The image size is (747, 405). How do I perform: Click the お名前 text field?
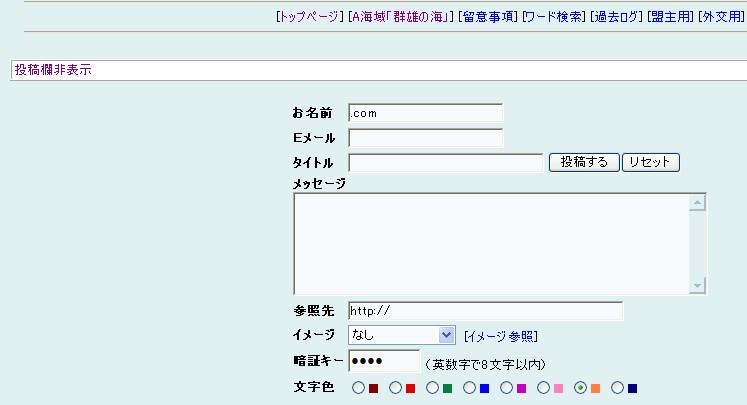click(425, 113)
